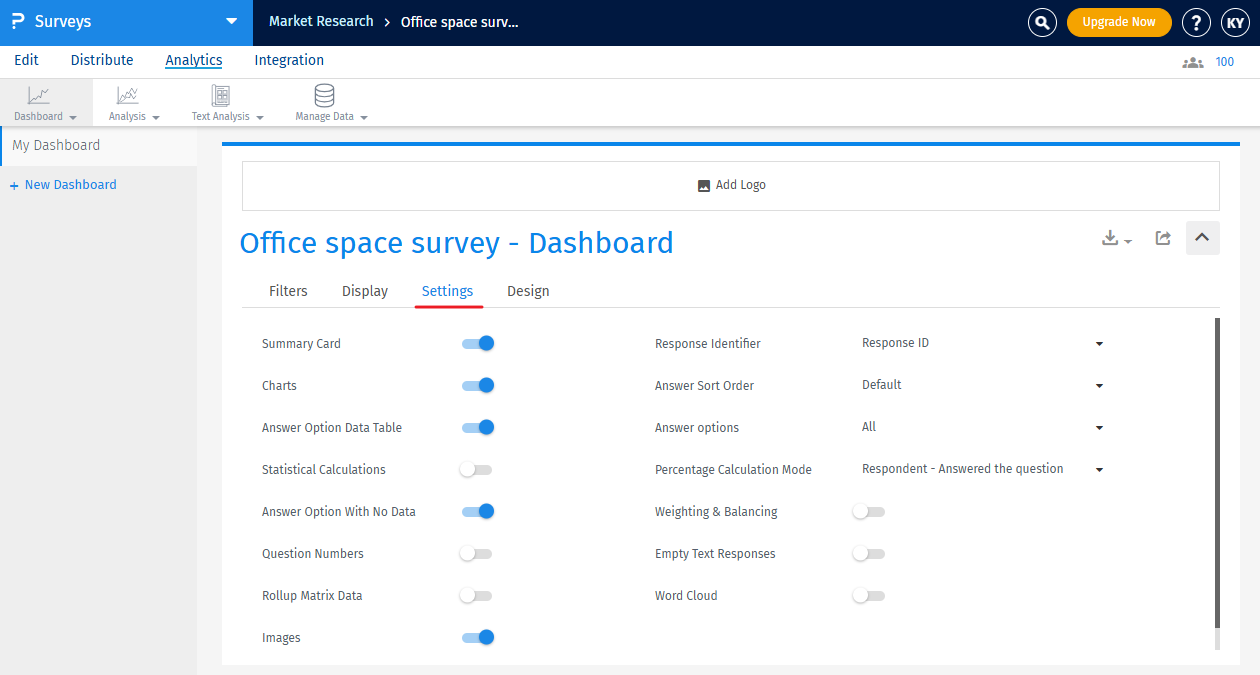1260x675 pixels.
Task: Click the Upgrade Now button
Action: [x=1119, y=21]
